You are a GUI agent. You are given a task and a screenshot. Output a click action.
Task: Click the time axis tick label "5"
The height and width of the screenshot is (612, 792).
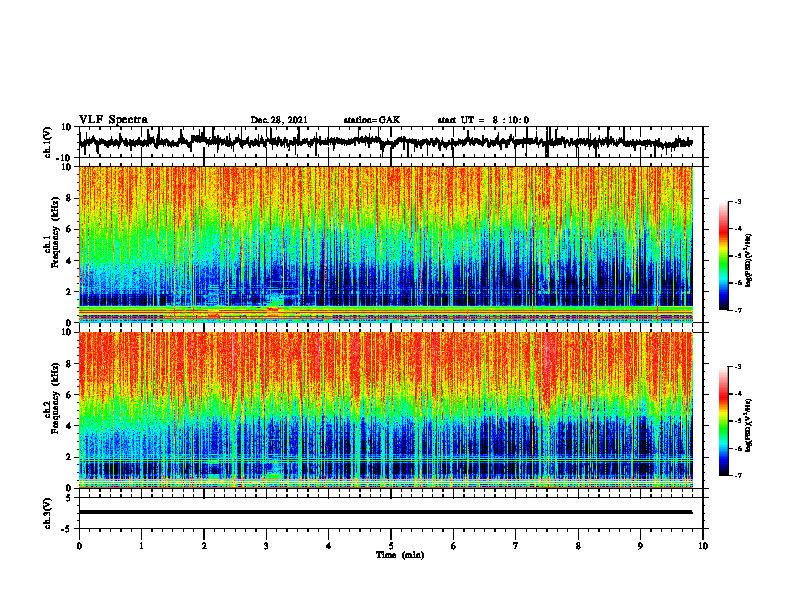(x=391, y=546)
